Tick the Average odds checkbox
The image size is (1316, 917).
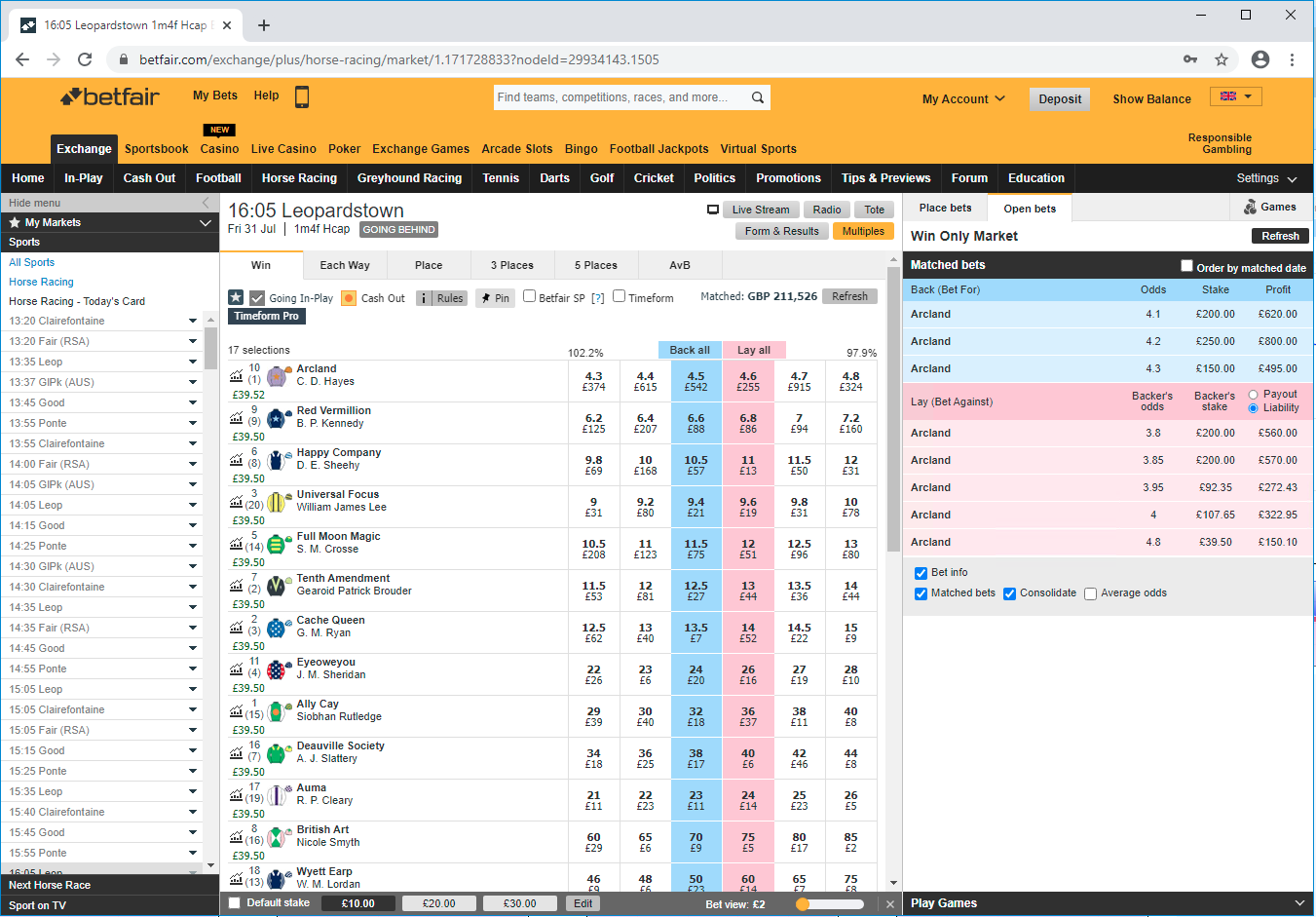tap(1091, 593)
